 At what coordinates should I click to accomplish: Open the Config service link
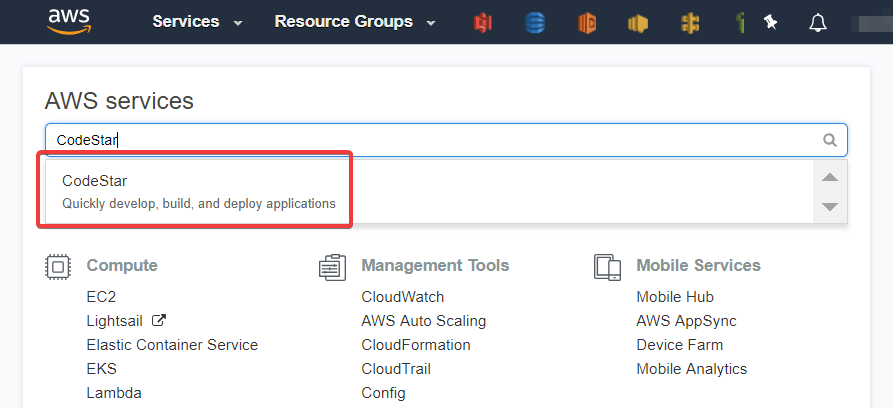[383, 393]
